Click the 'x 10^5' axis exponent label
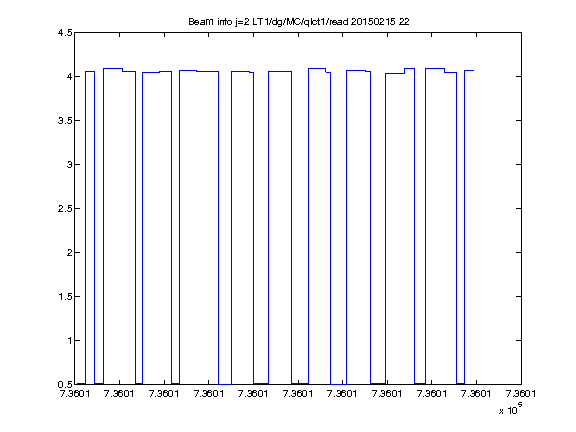This screenshot has height=432, width=576. [x=511, y=409]
